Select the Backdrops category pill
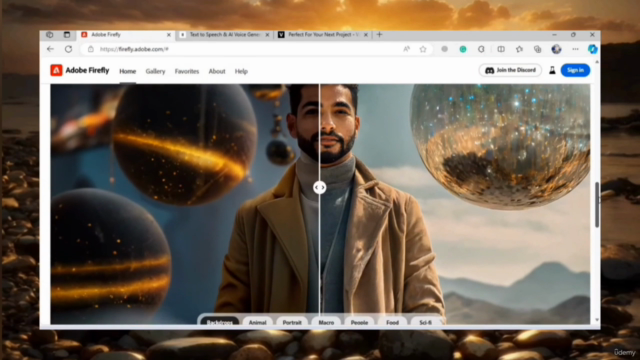640x360 pixels. click(220, 322)
